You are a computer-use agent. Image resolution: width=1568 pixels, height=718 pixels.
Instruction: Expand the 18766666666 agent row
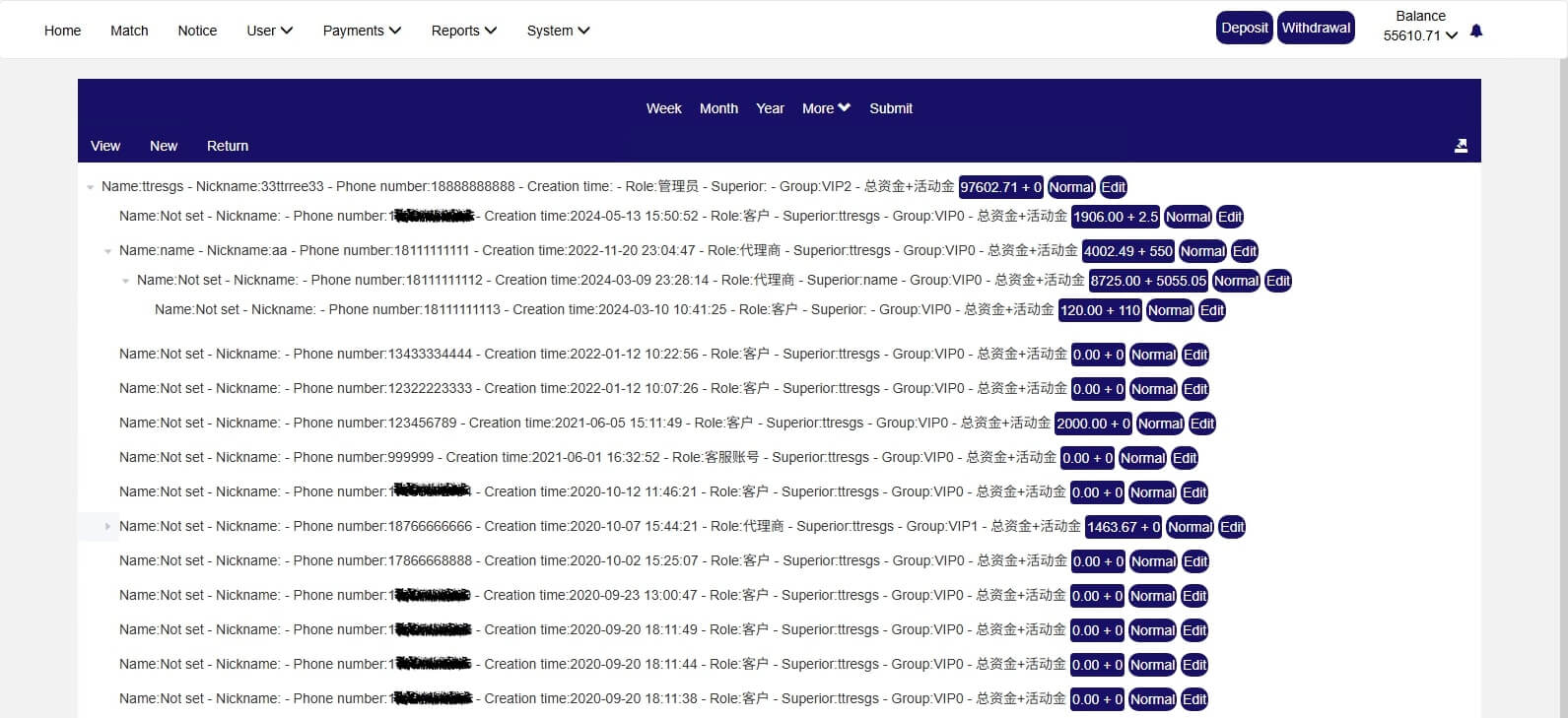tap(108, 527)
